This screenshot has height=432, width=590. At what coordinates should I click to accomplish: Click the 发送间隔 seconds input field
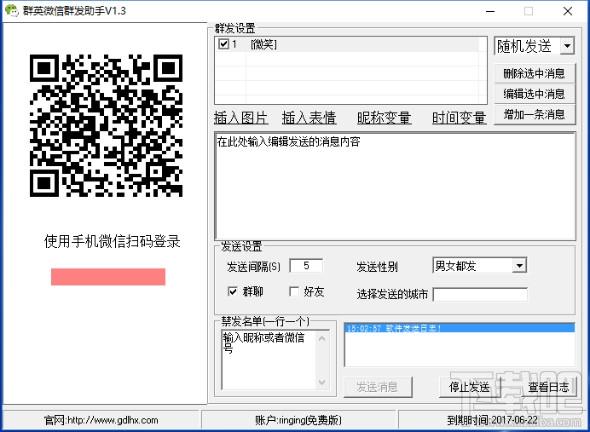(306, 266)
